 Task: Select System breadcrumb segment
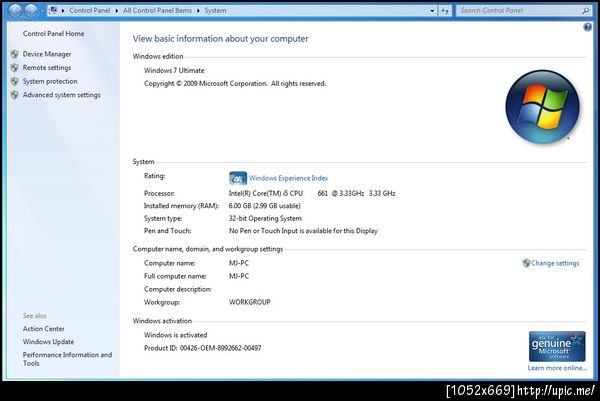(215, 11)
